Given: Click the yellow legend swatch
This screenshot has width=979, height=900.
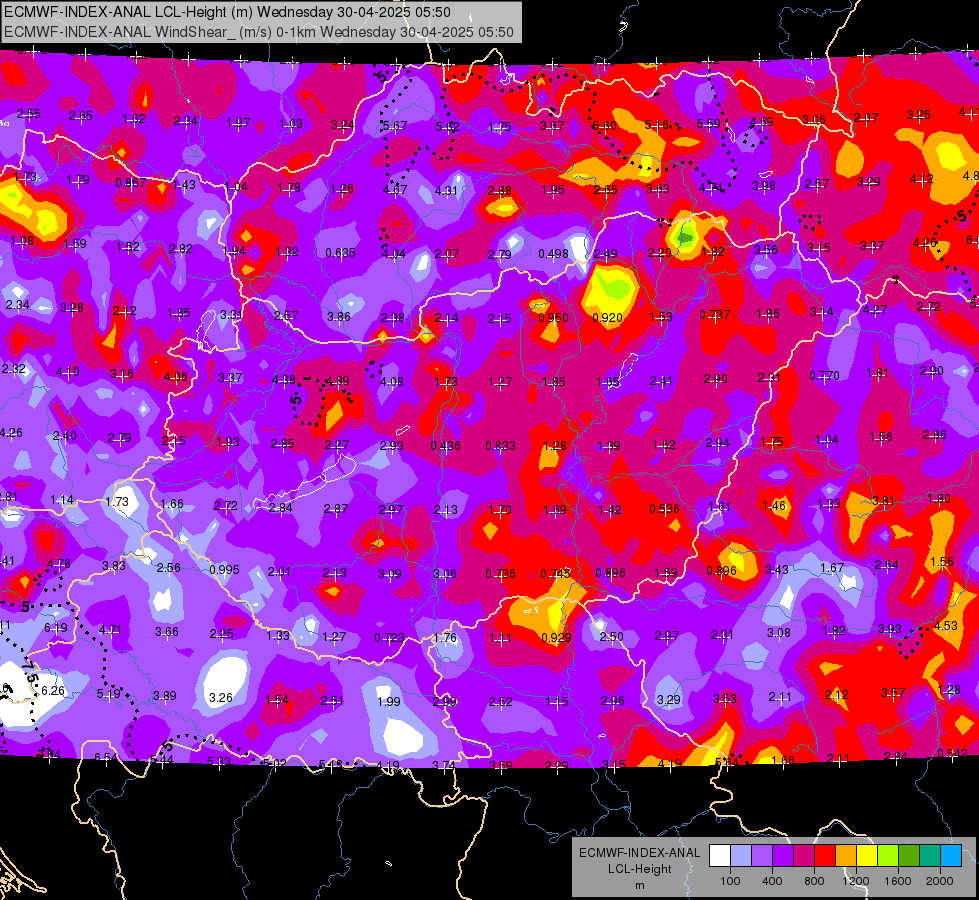Looking at the screenshot, I should 867,855.
